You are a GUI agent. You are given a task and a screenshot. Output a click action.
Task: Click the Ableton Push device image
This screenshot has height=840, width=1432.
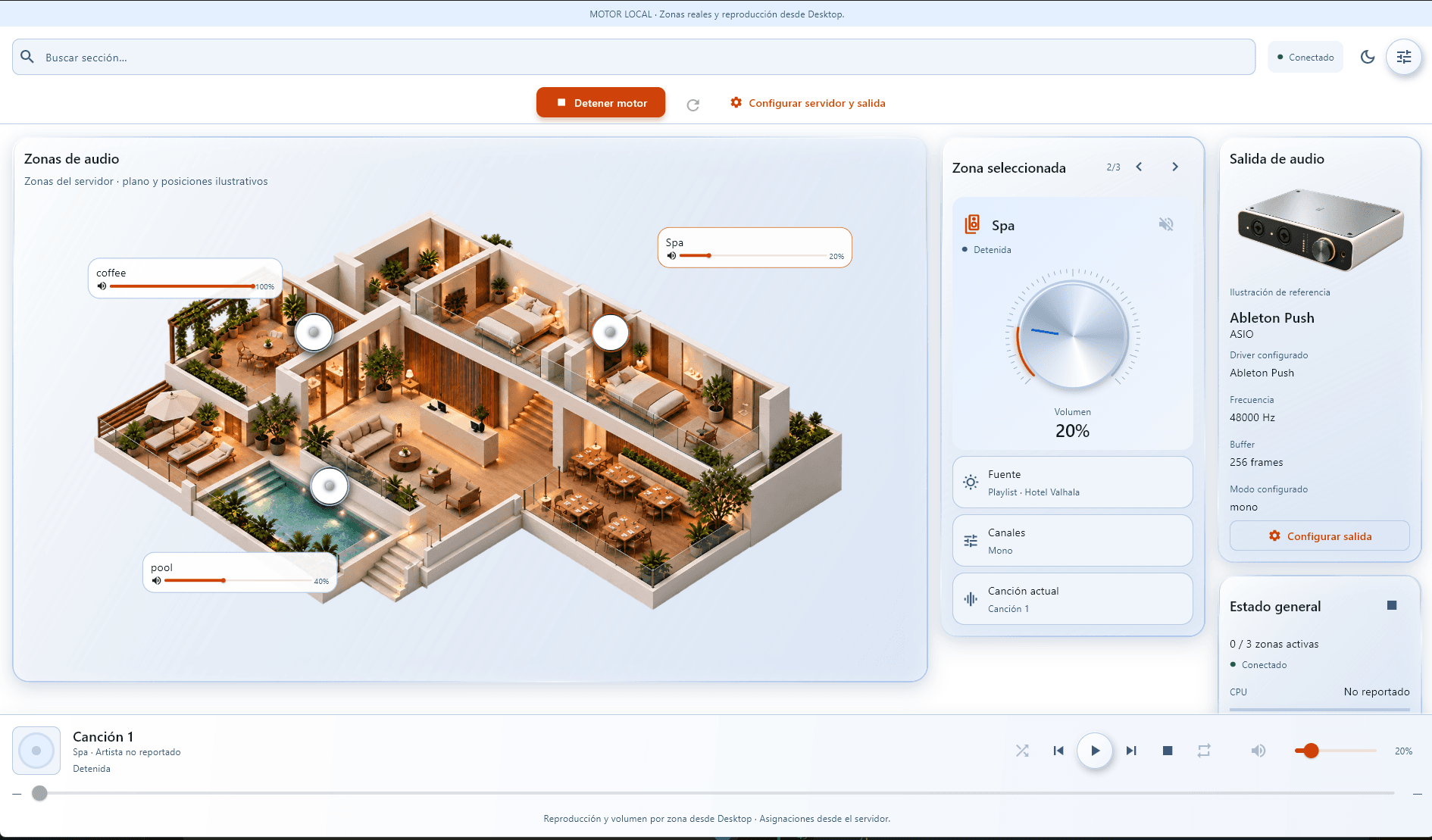coord(1320,230)
